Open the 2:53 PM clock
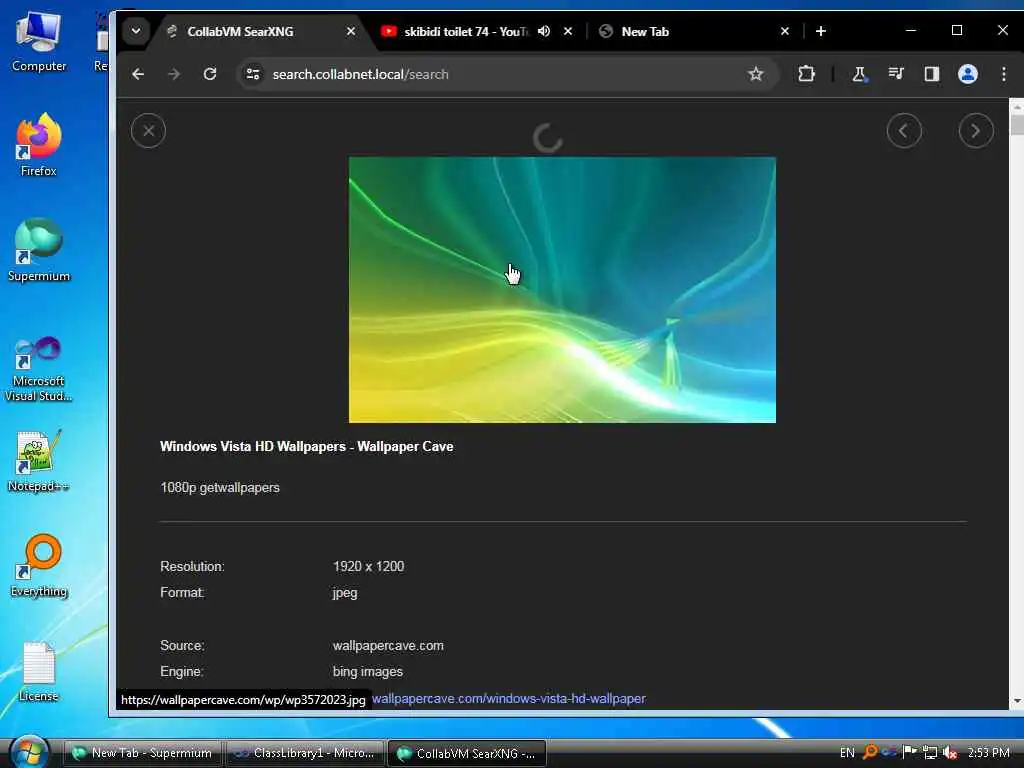 [x=988, y=753]
